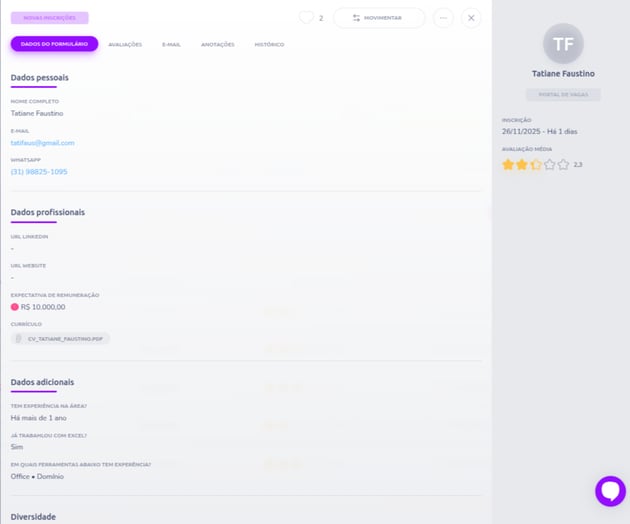Screen dimensions: 630x524
Task: Click the Novas Inscrições stage badge
Action: click(49, 18)
